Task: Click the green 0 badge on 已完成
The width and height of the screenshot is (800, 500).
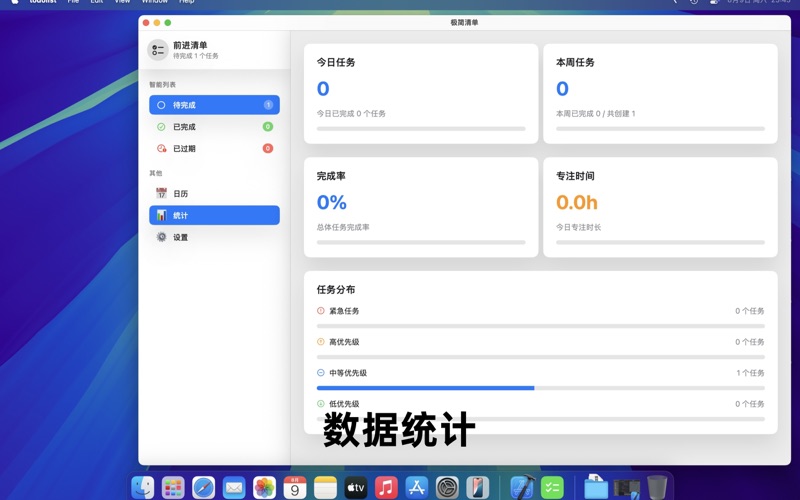Action: click(268, 127)
